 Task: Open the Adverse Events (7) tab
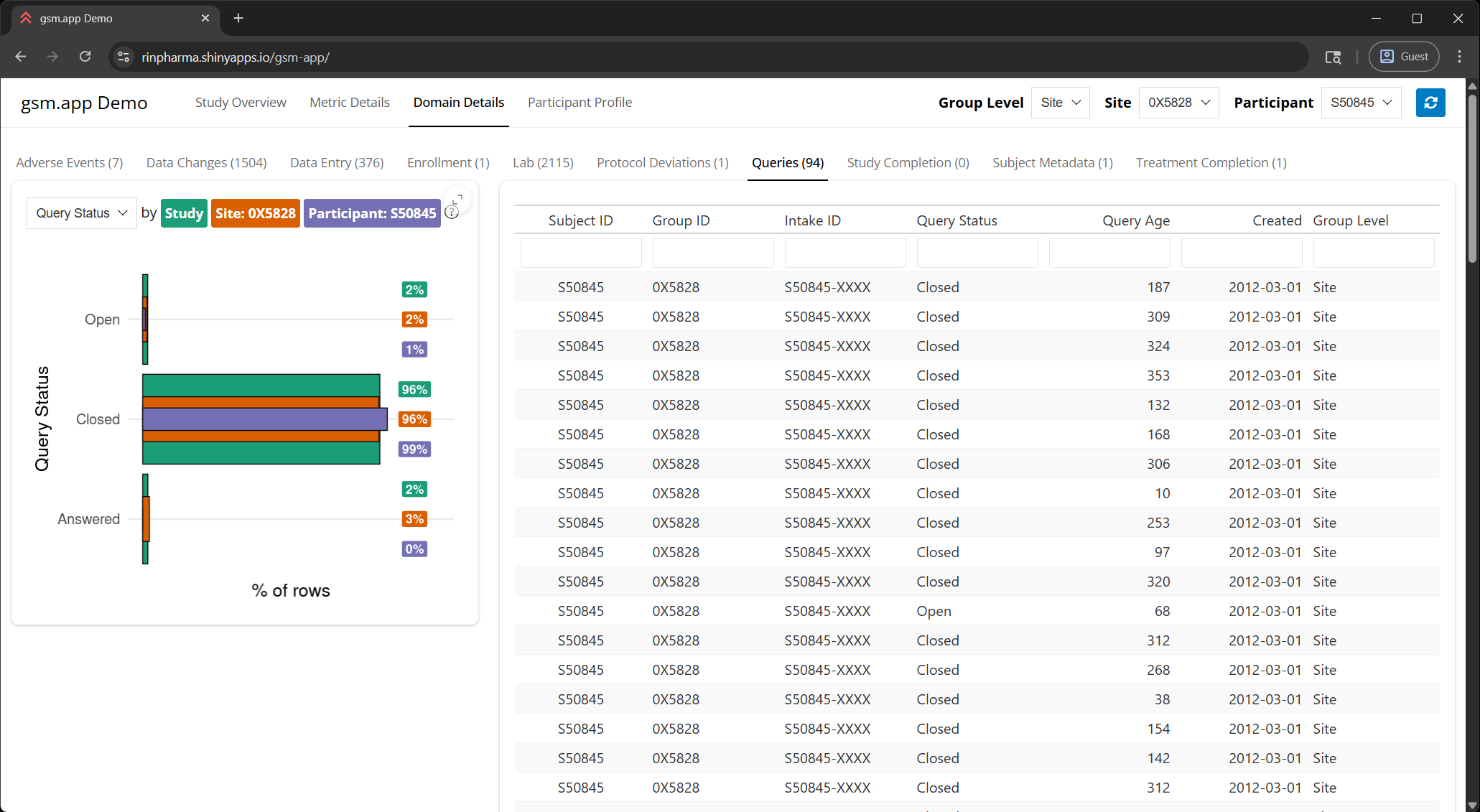[x=70, y=163]
